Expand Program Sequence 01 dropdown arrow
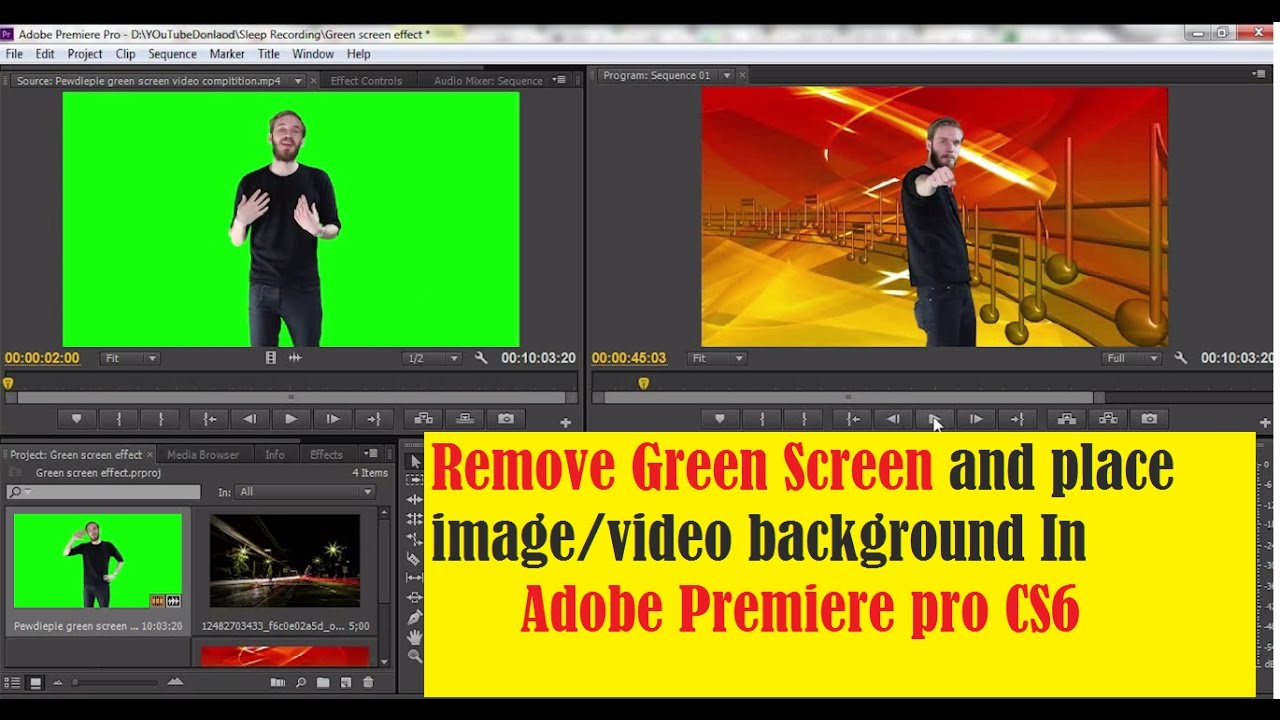 pyautogui.click(x=727, y=75)
